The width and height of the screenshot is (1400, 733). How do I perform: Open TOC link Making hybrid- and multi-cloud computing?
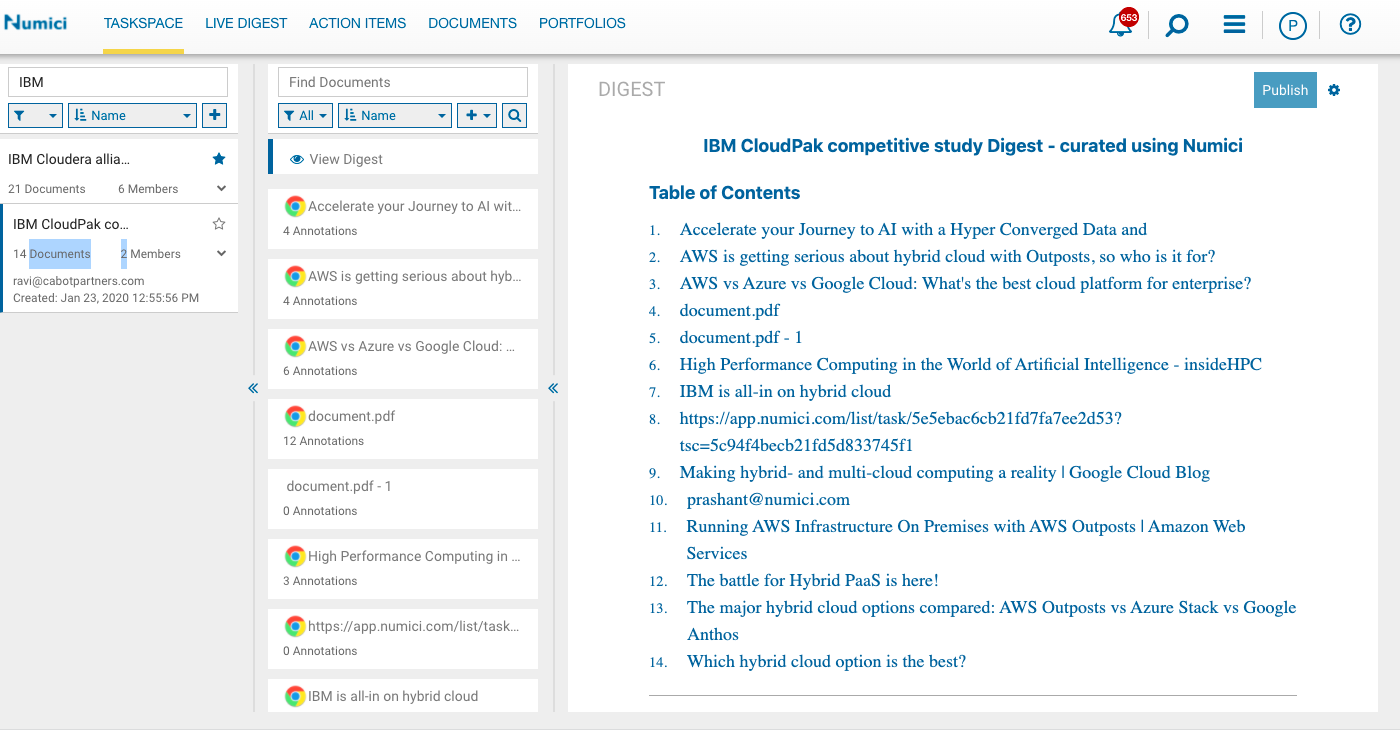tap(944, 472)
